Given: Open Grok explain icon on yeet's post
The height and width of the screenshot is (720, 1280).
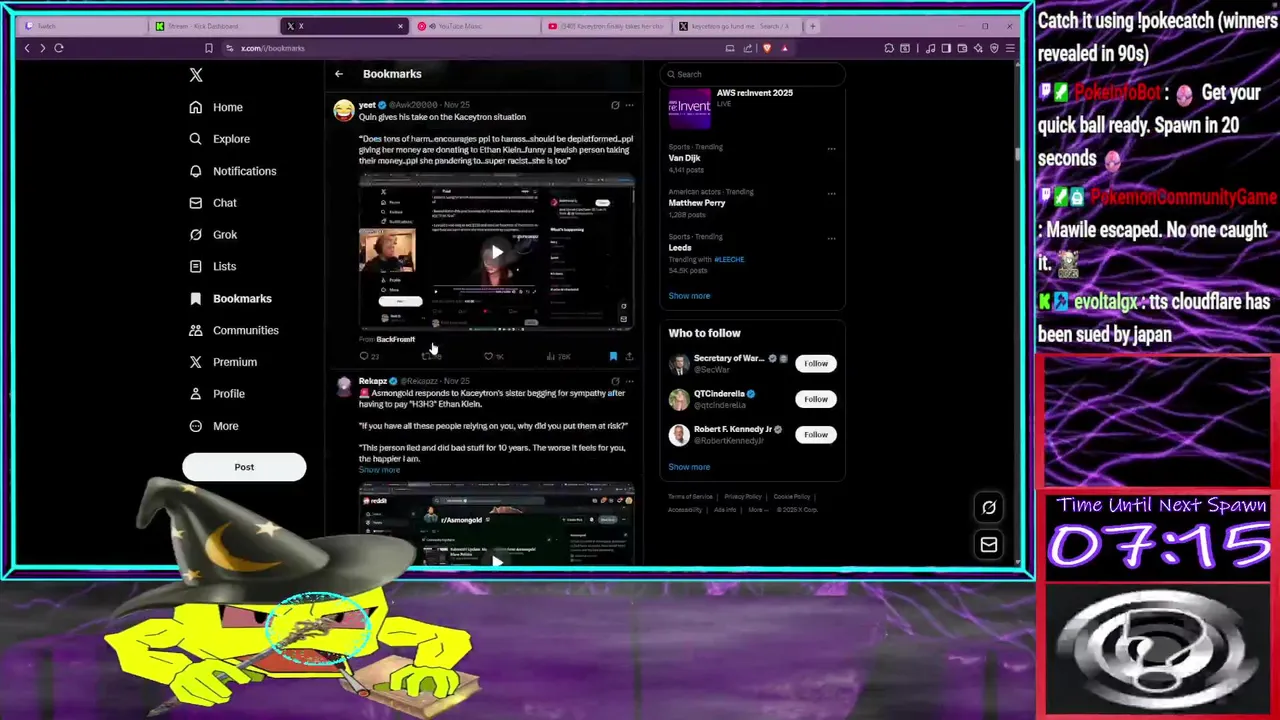Looking at the screenshot, I should click(615, 105).
